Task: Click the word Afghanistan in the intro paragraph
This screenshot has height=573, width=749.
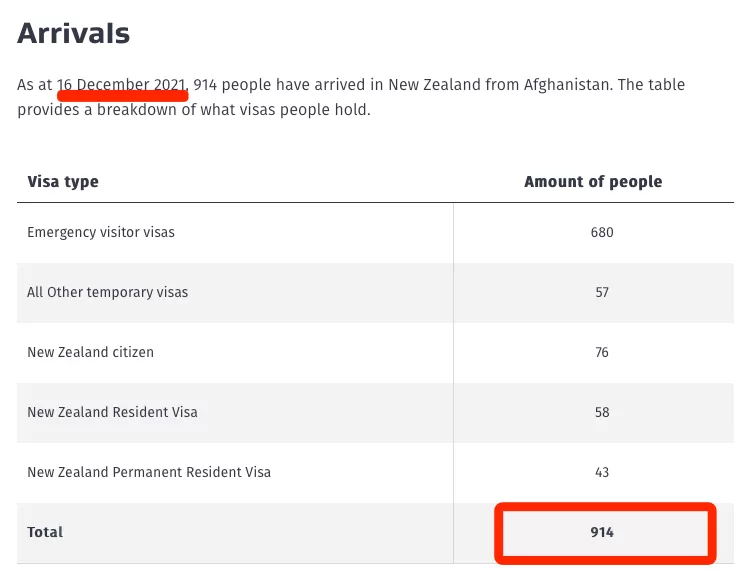Action: click(x=567, y=85)
